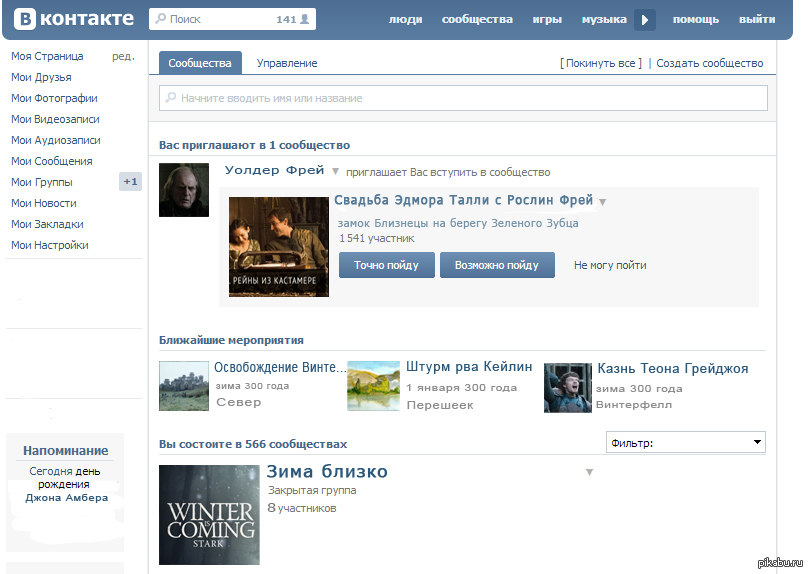This screenshot has width=808, height=574.
Task: Open the Зима близко group title
Action: [x=327, y=471]
